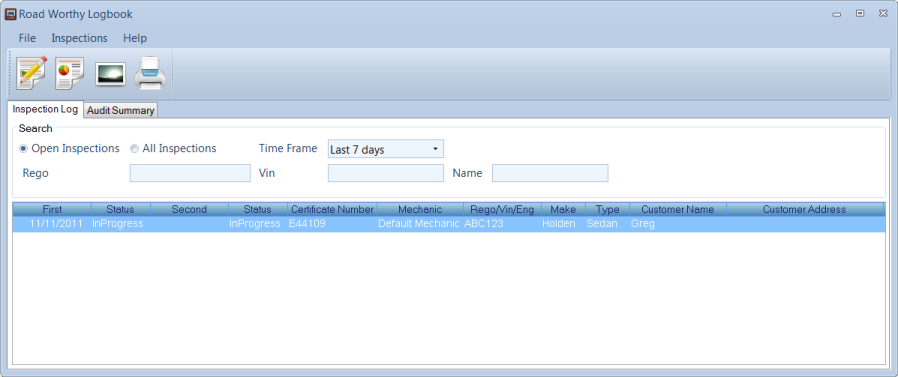Sort by the Customer Address column header
This screenshot has width=898, height=377.
click(804, 209)
